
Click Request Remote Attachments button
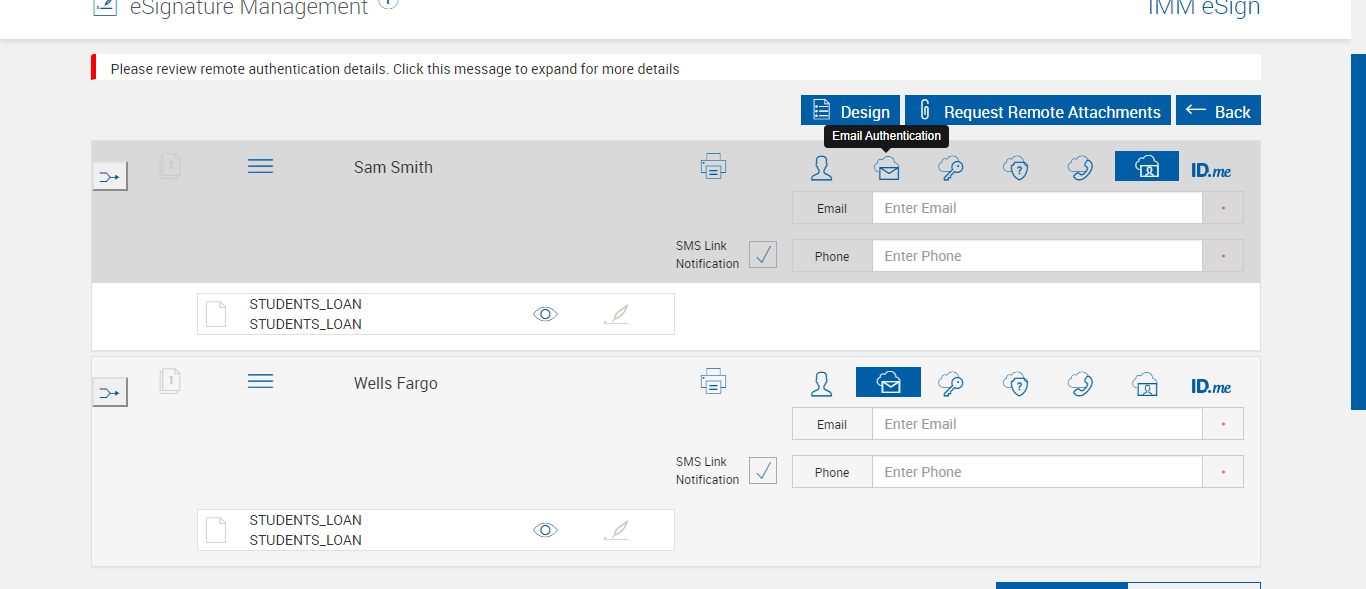click(1038, 111)
